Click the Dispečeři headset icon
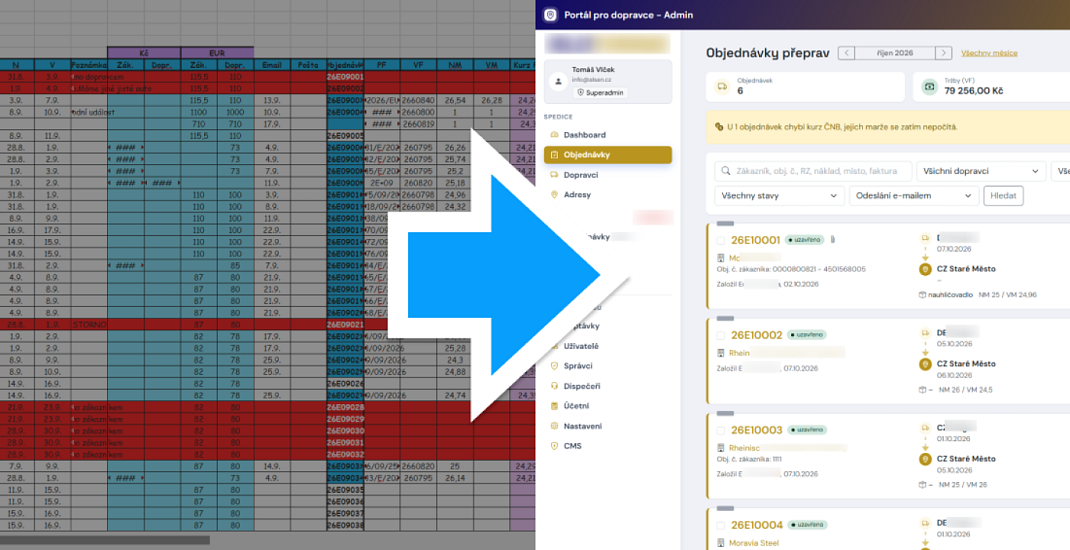This screenshot has height=550, width=1070. 554,386
